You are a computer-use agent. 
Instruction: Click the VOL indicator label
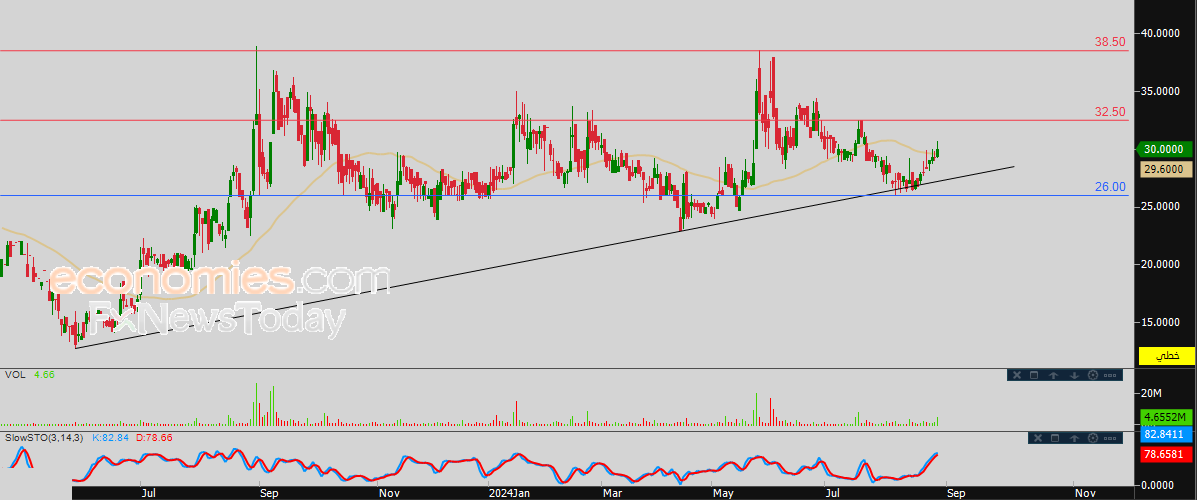[x=16, y=375]
